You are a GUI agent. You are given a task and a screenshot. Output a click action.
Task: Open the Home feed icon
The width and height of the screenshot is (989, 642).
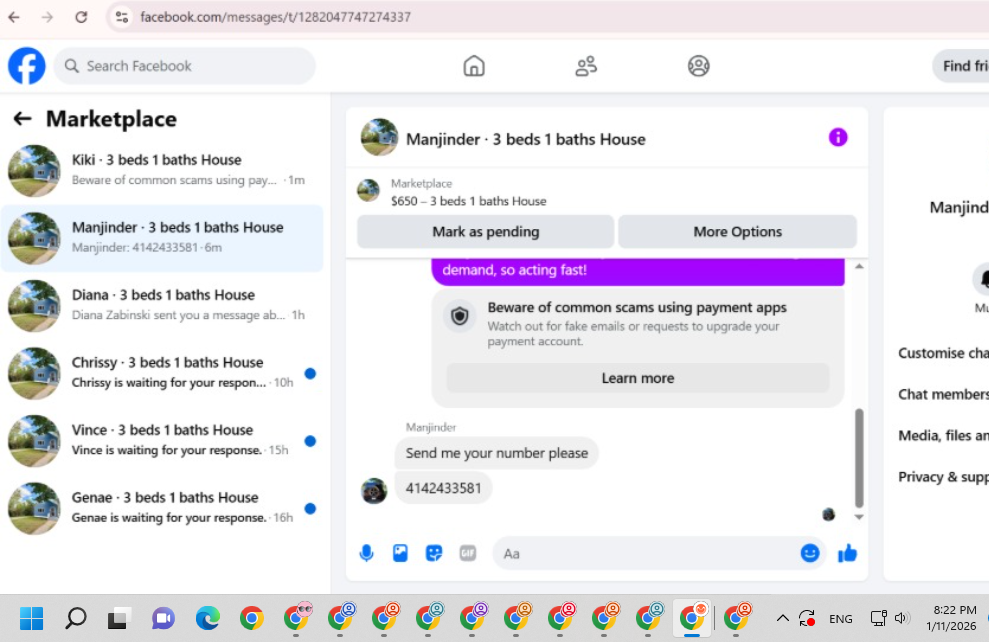pyautogui.click(x=474, y=66)
